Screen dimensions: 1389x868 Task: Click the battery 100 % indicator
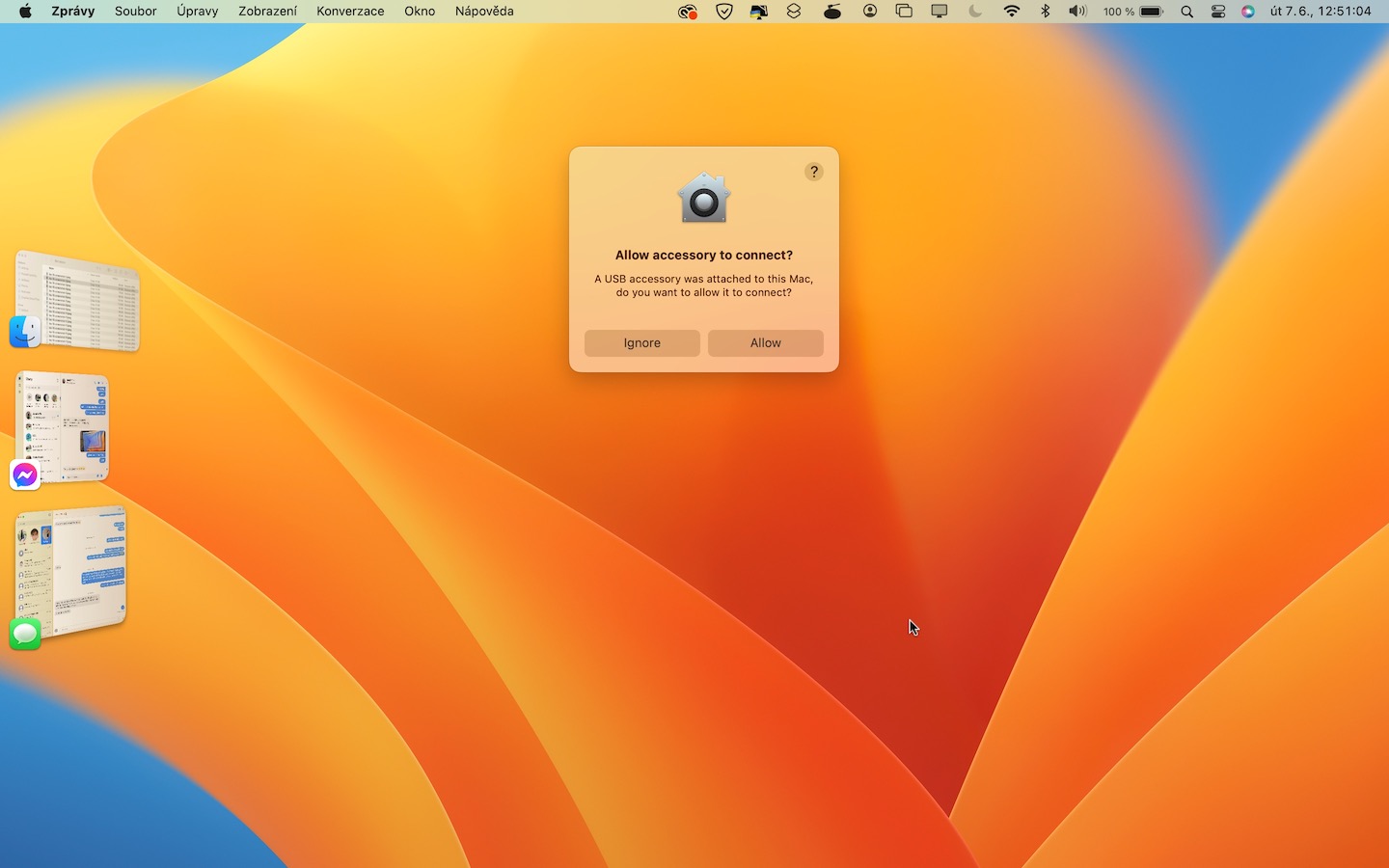pos(1133,12)
